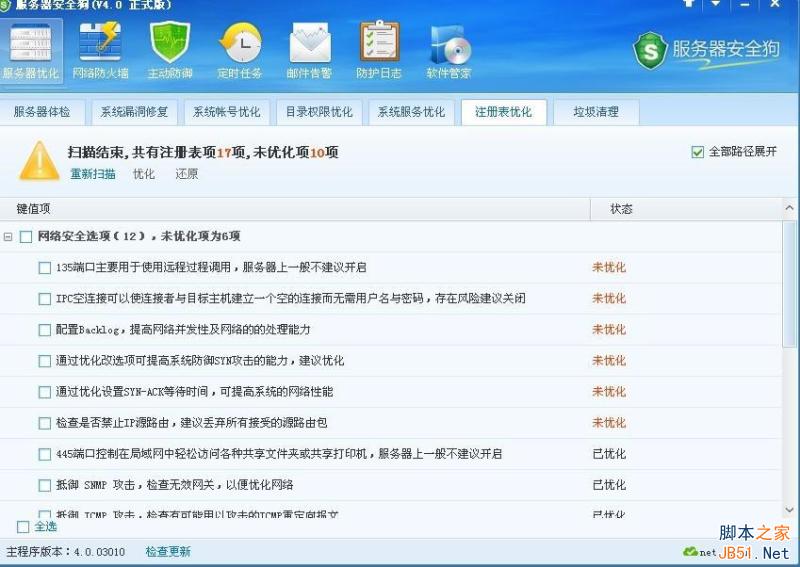Tick the 135端口 item checkbox
800x567 pixels.
(45, 268)
